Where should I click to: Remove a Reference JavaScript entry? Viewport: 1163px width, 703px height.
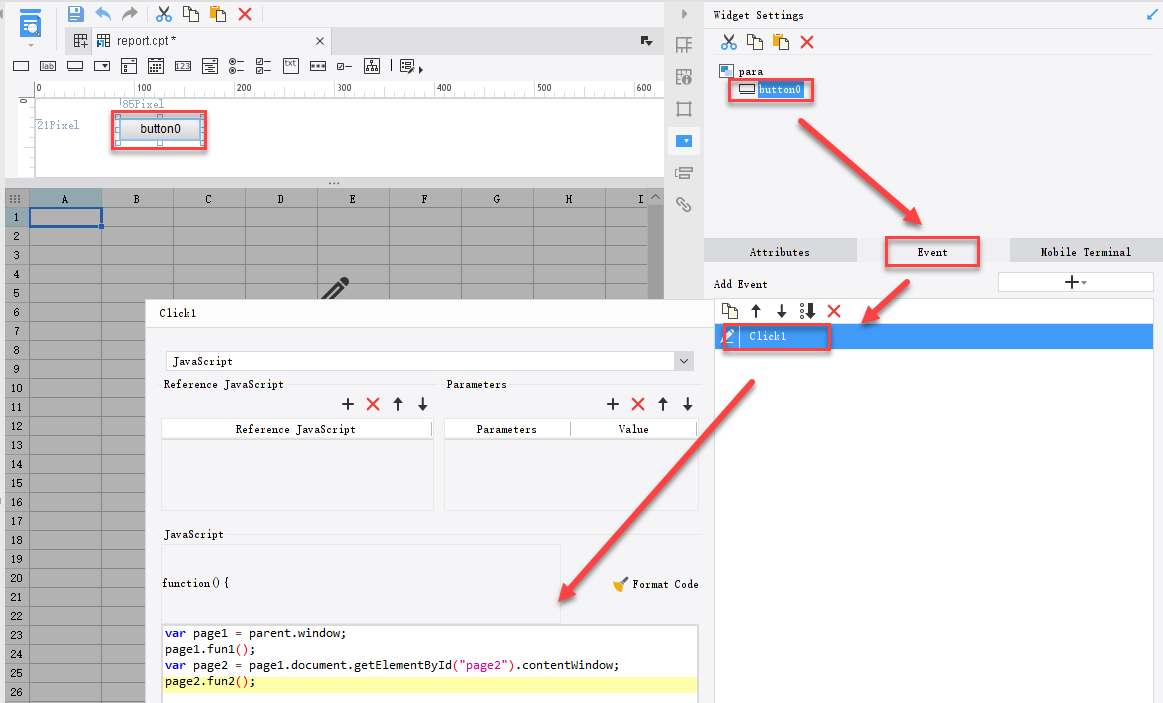point(373,404)
